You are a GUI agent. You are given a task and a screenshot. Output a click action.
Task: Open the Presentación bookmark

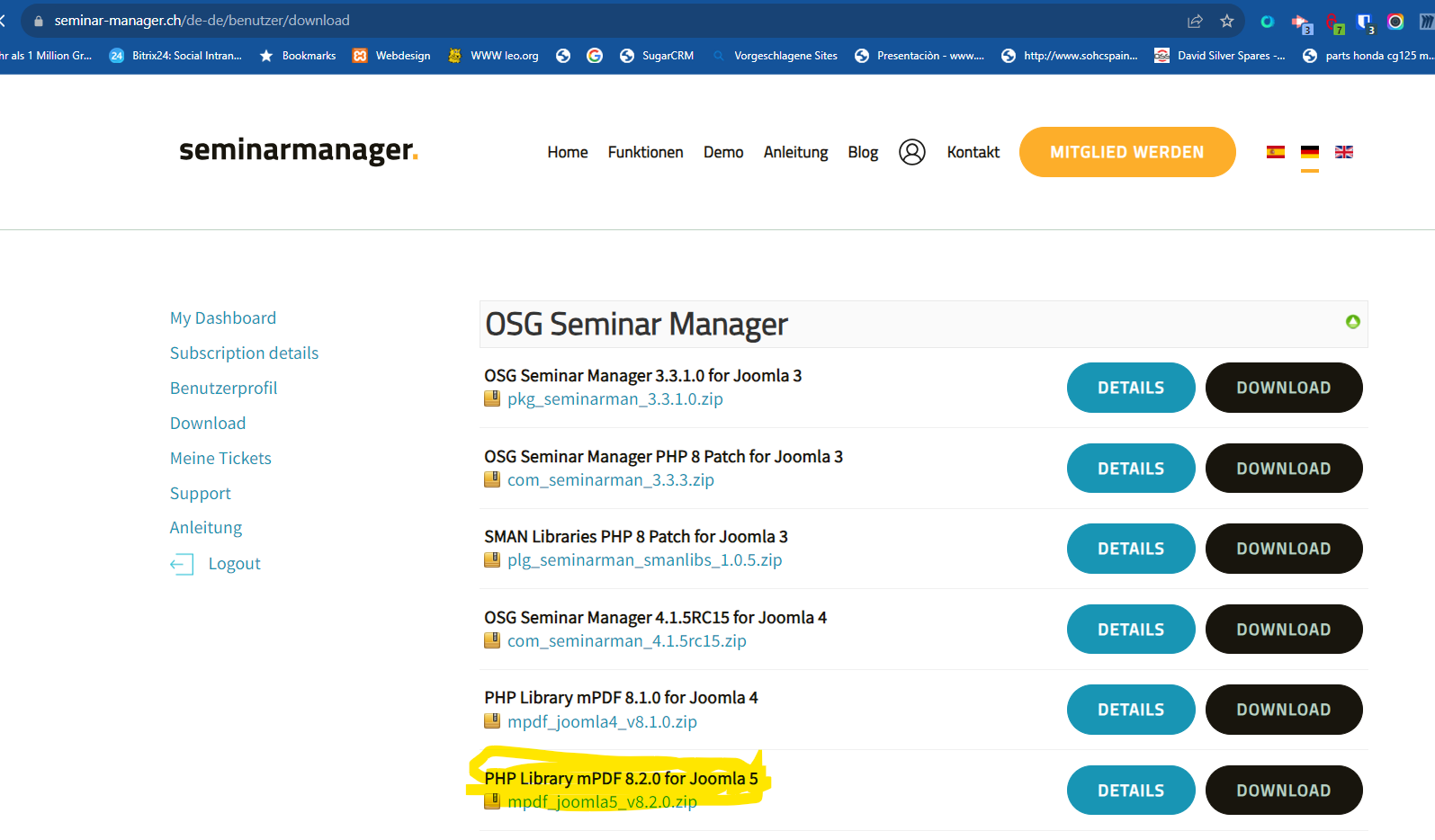919,56
